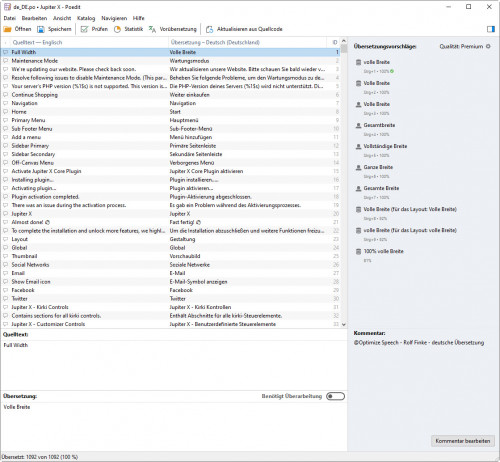The image size is (500, 462).
Task: Toggle the sidebar panel icon at toolbar right
Action: (491, 29)
